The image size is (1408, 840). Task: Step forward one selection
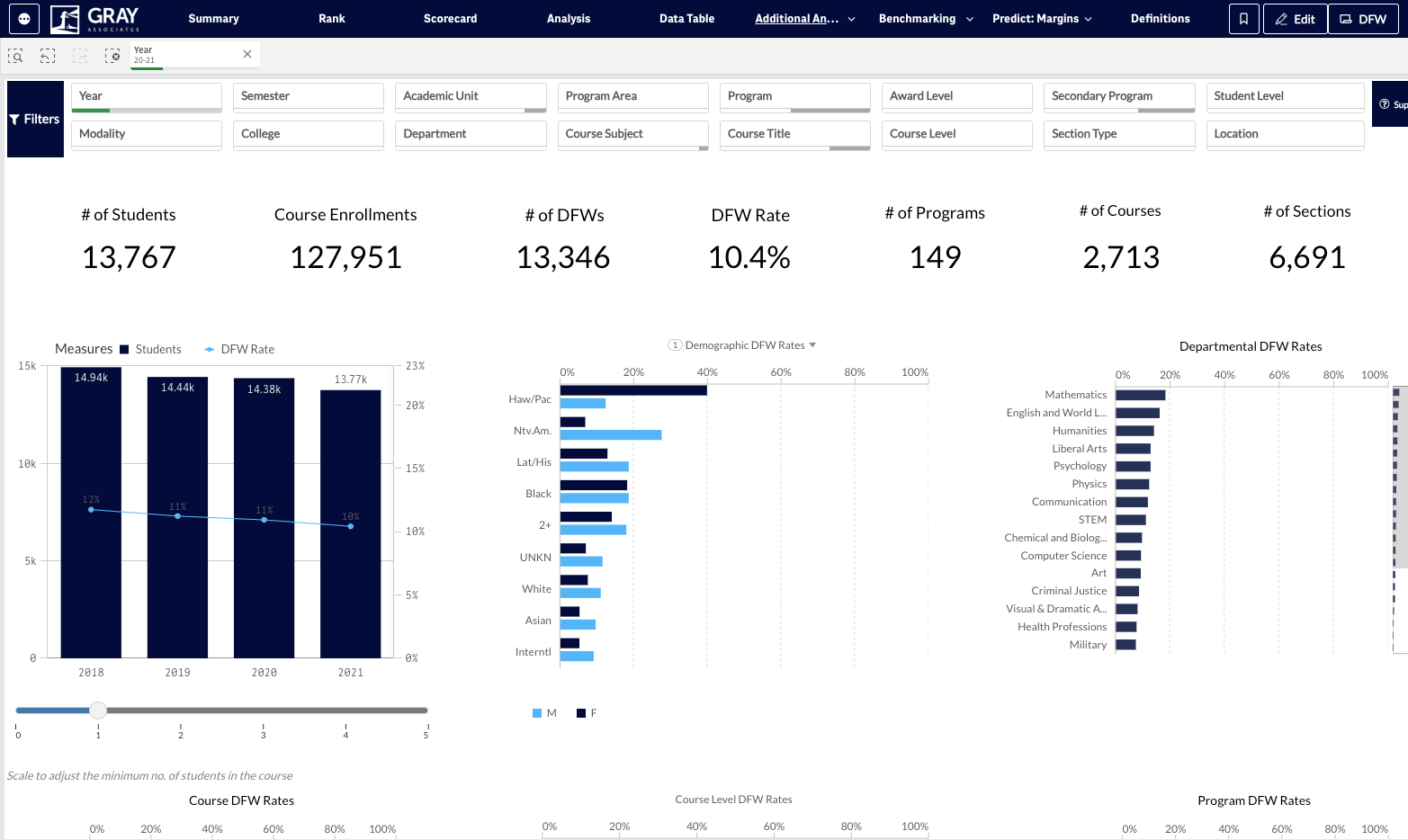click(80, 56)
